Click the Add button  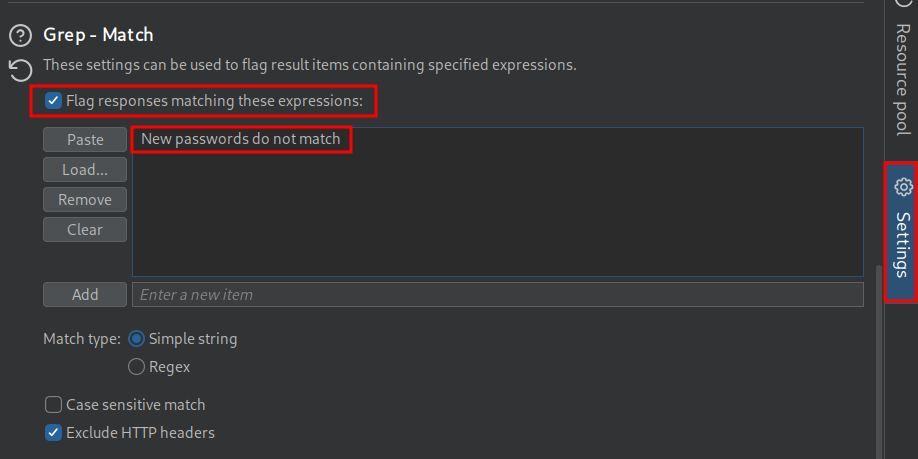click(85, 295)
